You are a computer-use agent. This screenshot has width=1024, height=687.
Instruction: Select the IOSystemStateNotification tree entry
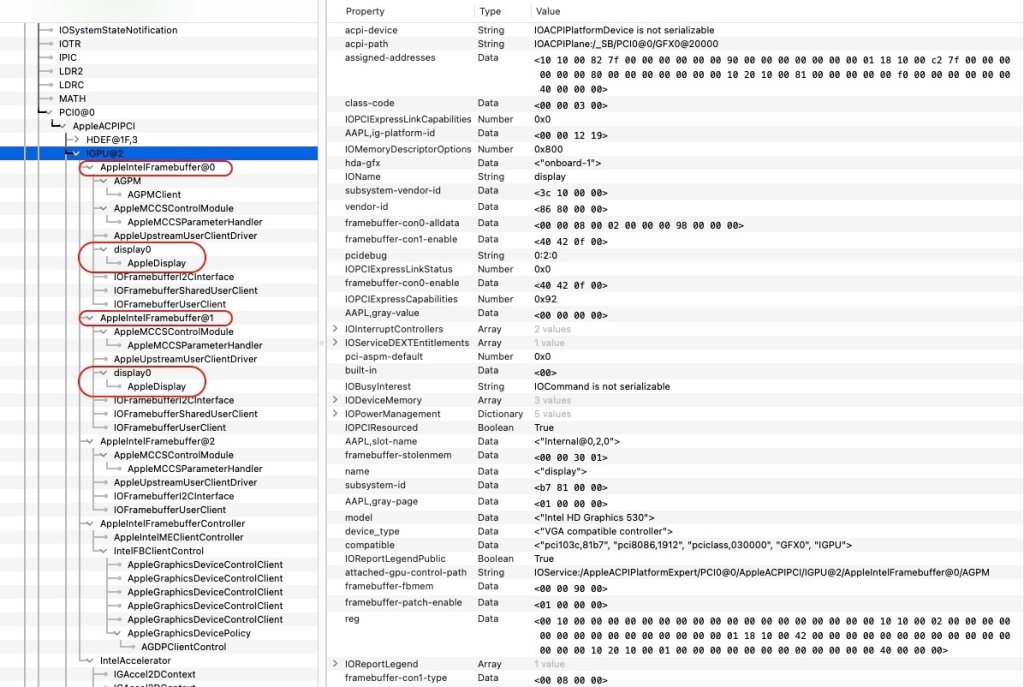coord(118,30)
